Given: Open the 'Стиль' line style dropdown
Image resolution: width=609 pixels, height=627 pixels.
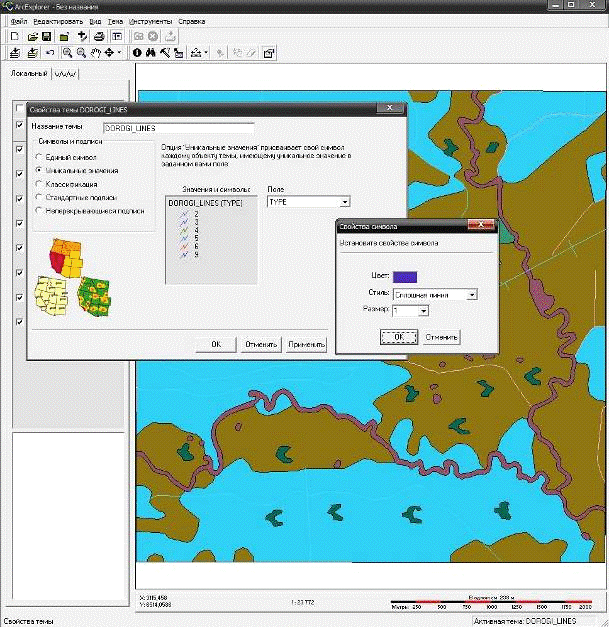Looking at the screenshot, I should click(x=471, y=294).
